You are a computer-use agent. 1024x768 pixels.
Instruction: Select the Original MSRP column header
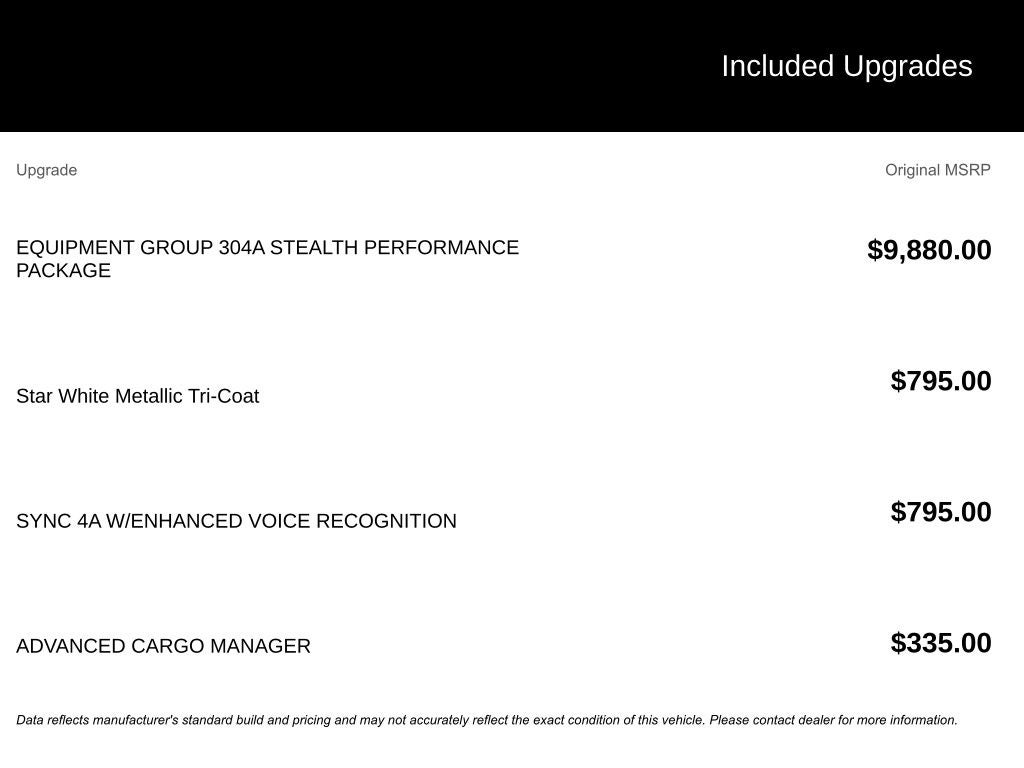(937, 170)
